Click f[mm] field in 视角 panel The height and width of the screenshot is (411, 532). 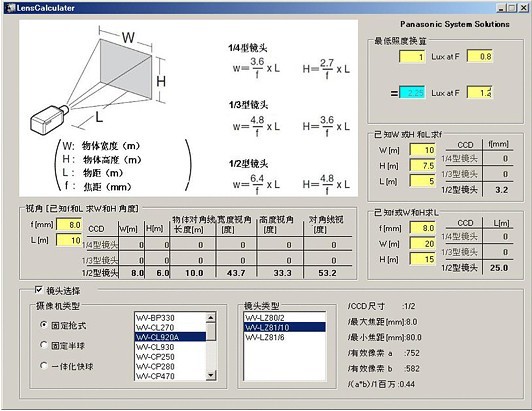pyautogui.click(x=69, y=225)
